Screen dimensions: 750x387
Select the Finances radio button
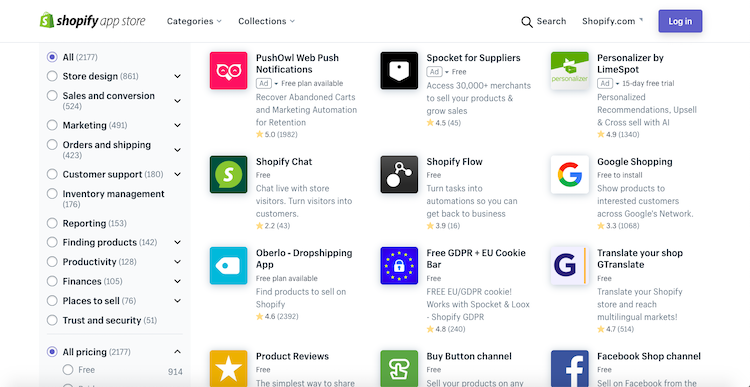tap(52, 281)
